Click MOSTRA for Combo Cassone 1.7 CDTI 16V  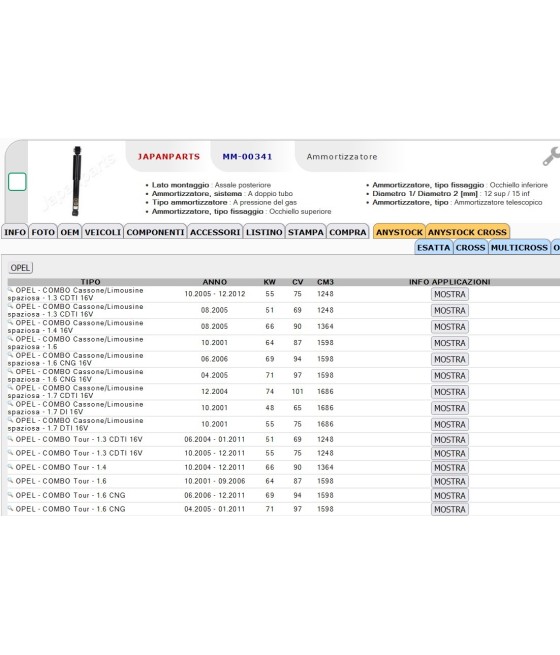coord(450,392)
